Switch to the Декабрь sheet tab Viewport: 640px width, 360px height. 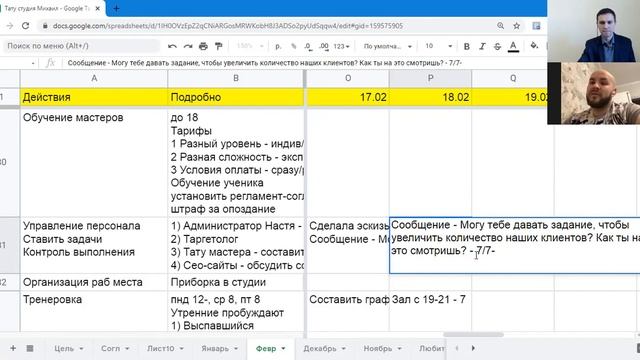pyautogui.click(x=320, y=349)
